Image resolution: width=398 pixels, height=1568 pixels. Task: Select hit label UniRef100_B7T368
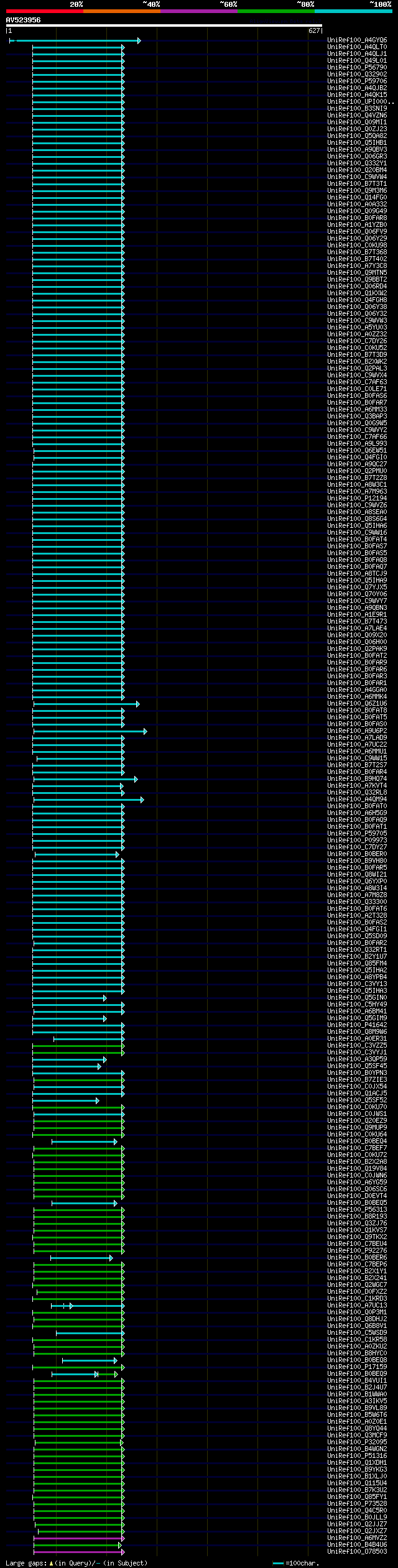tap(357, 252)
